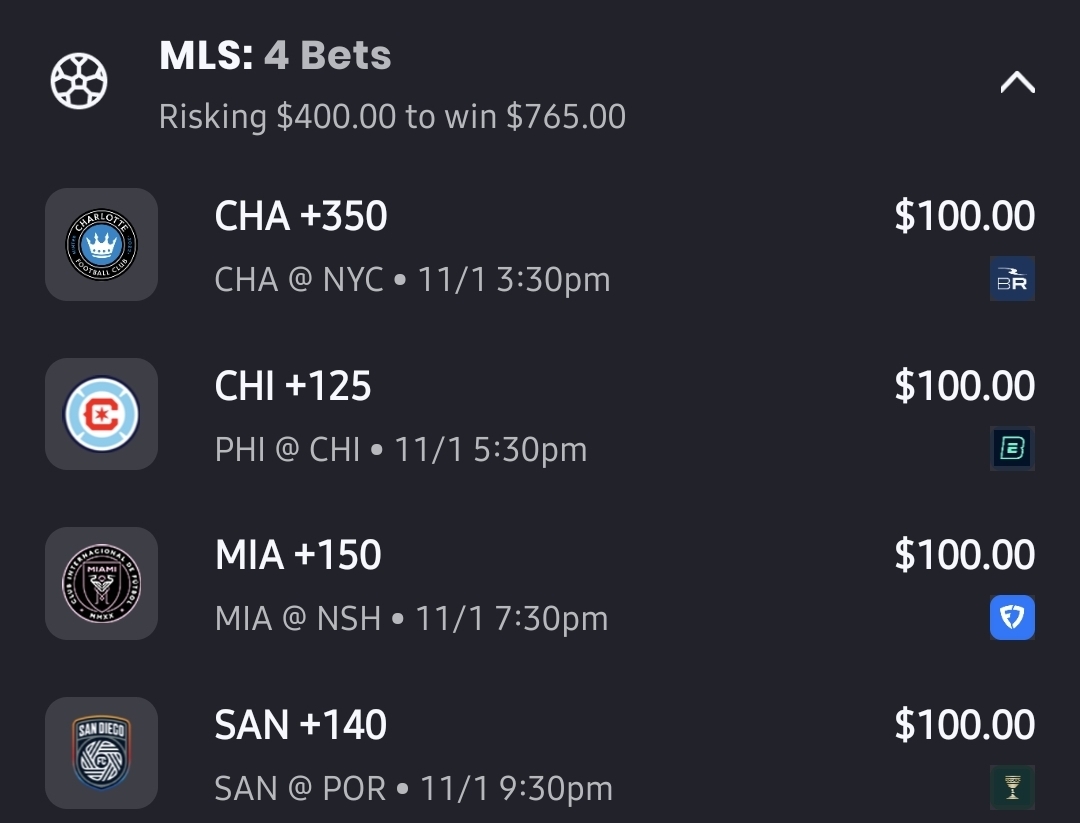
Task: Collapse the MLS bets section chevron
Action: point(1017,83)
